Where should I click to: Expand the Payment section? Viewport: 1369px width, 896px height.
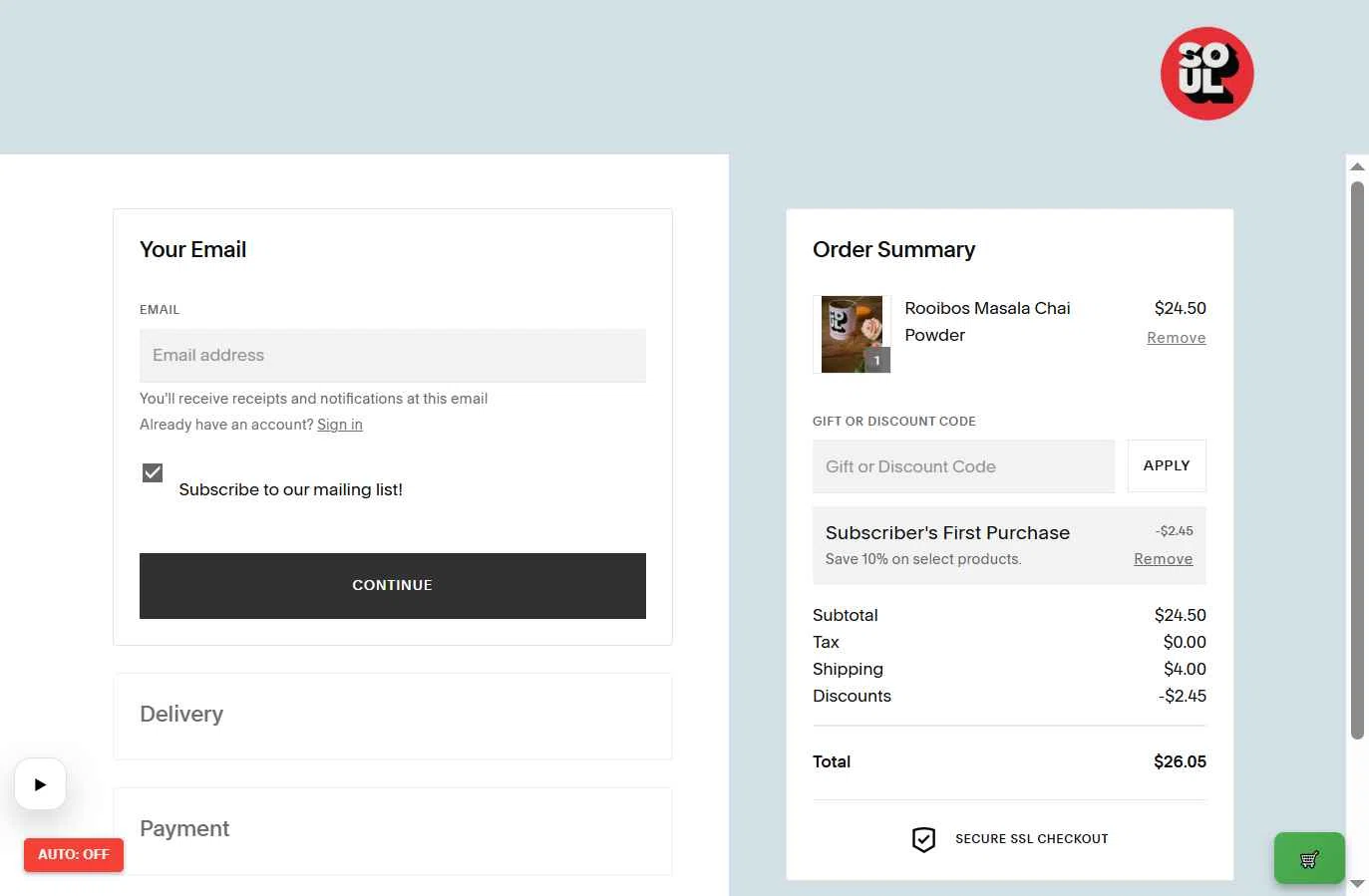(x=393, y=830)
